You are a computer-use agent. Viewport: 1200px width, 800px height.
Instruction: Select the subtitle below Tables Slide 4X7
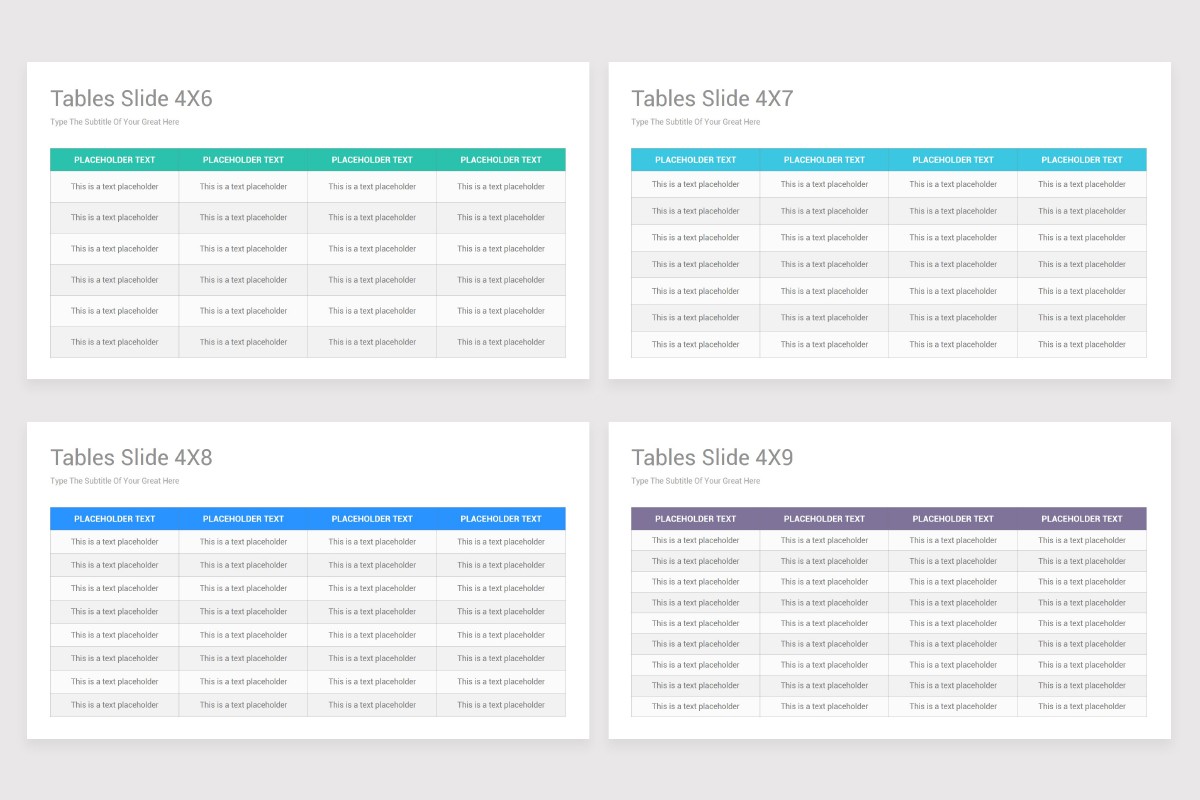(696, 122)
